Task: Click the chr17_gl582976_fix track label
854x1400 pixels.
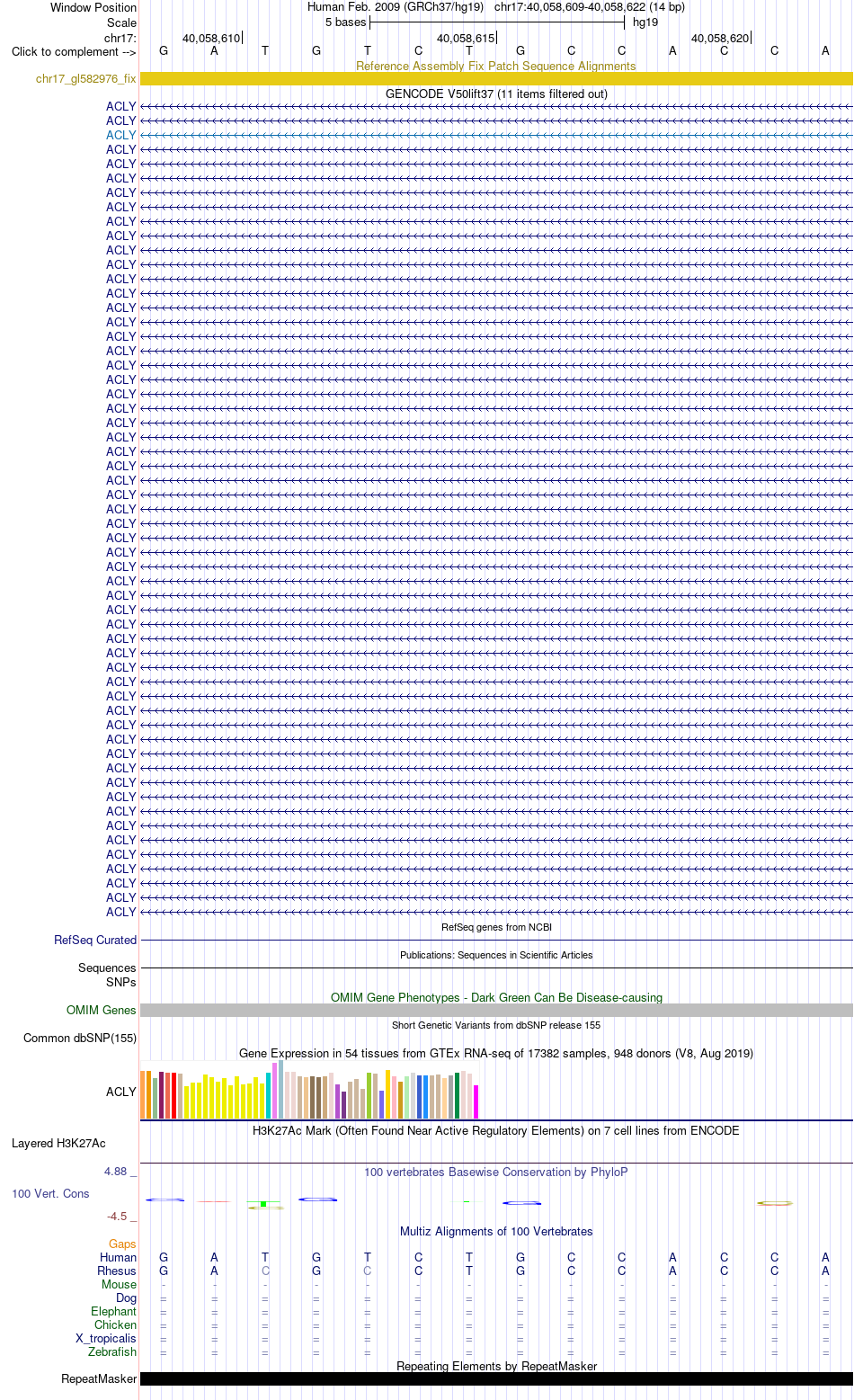Action: point(86,79)
